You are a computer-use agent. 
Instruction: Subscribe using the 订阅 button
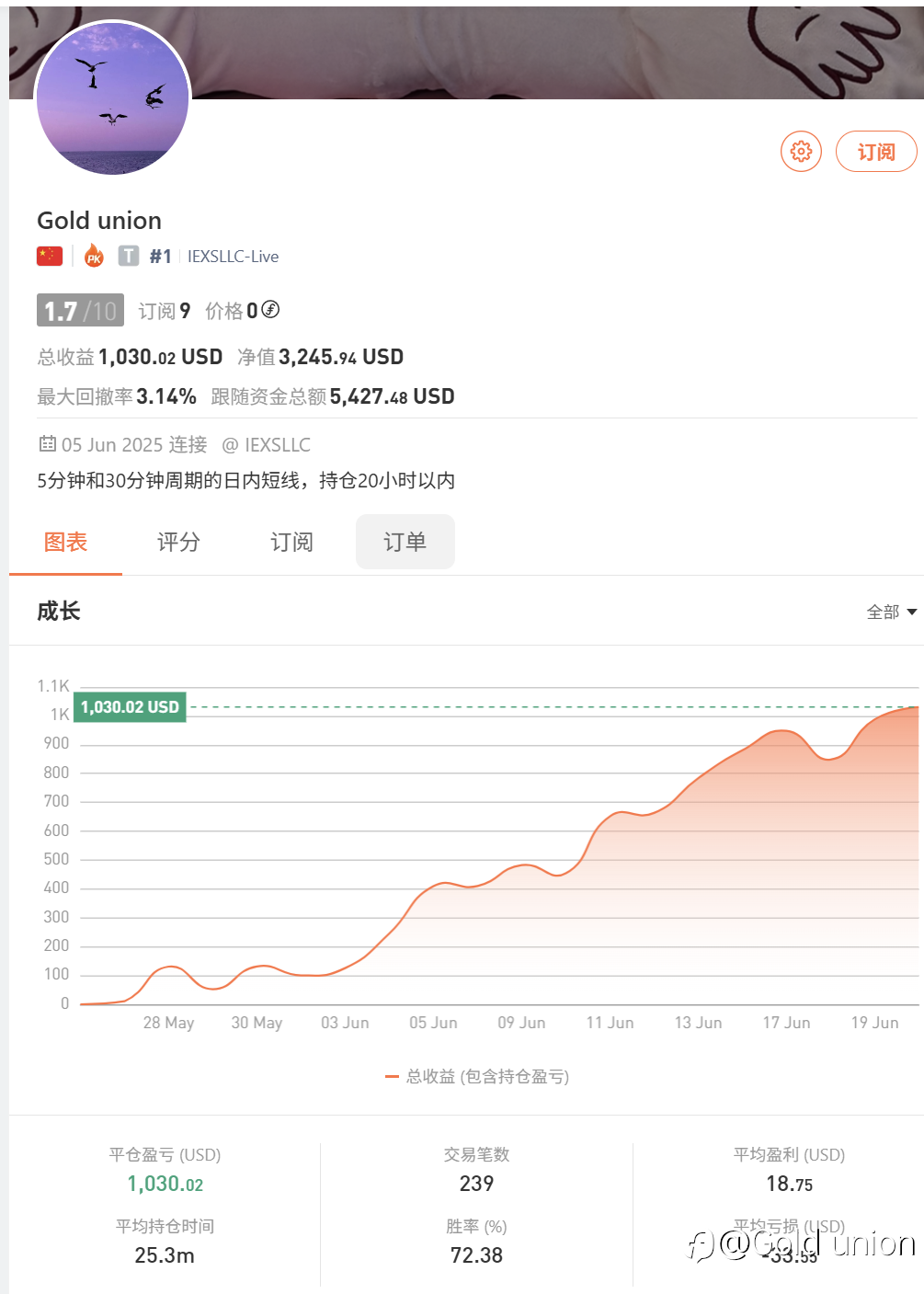pos(875,151)
